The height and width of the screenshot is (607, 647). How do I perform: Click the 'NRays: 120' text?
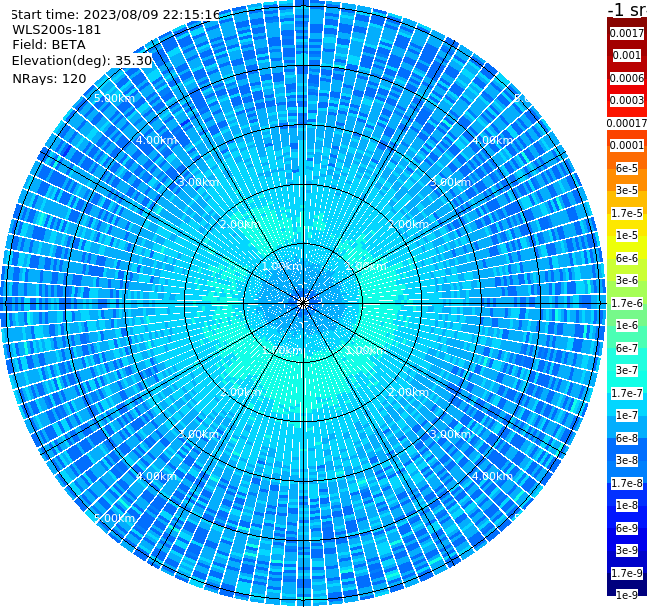(49, 78)
